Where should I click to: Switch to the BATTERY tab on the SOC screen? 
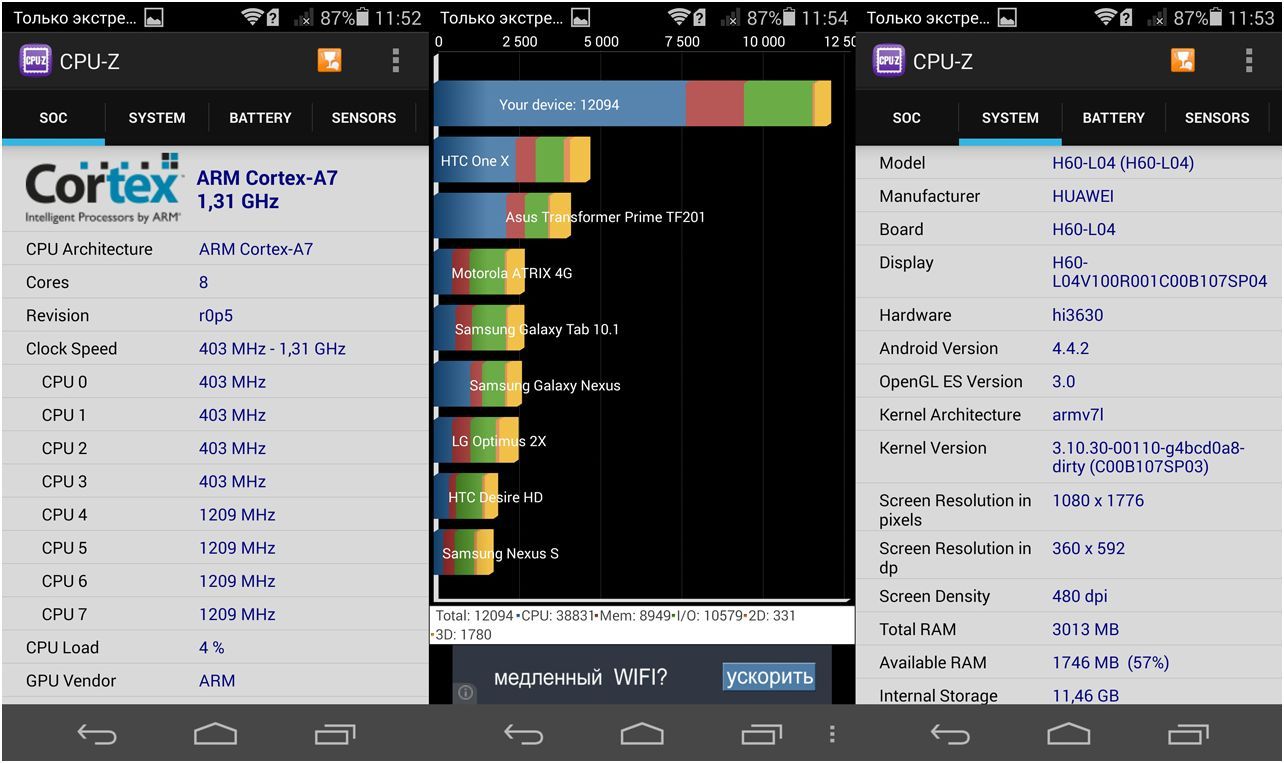point(260,118)
